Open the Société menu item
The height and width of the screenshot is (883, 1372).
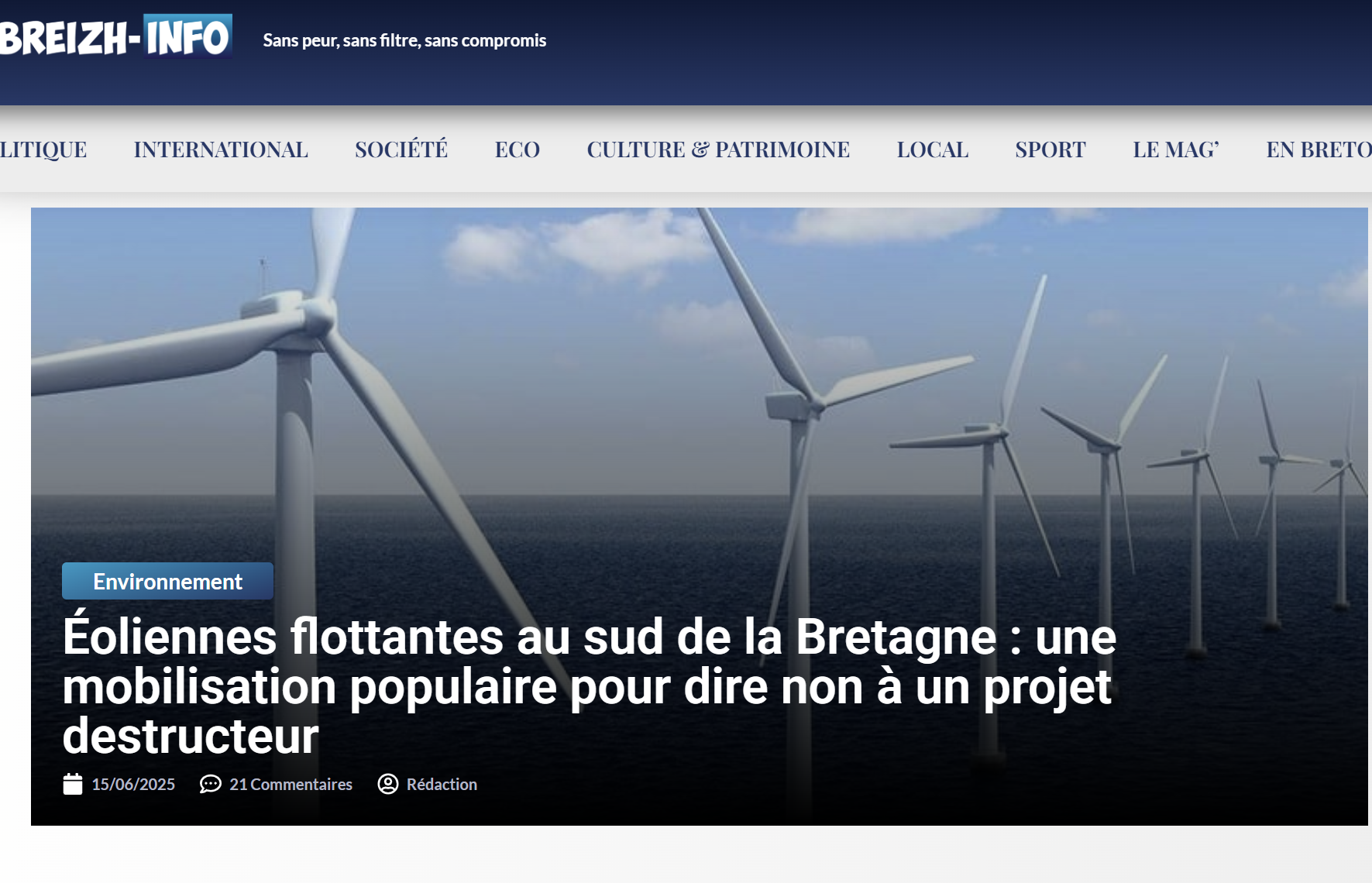[401, 149]
